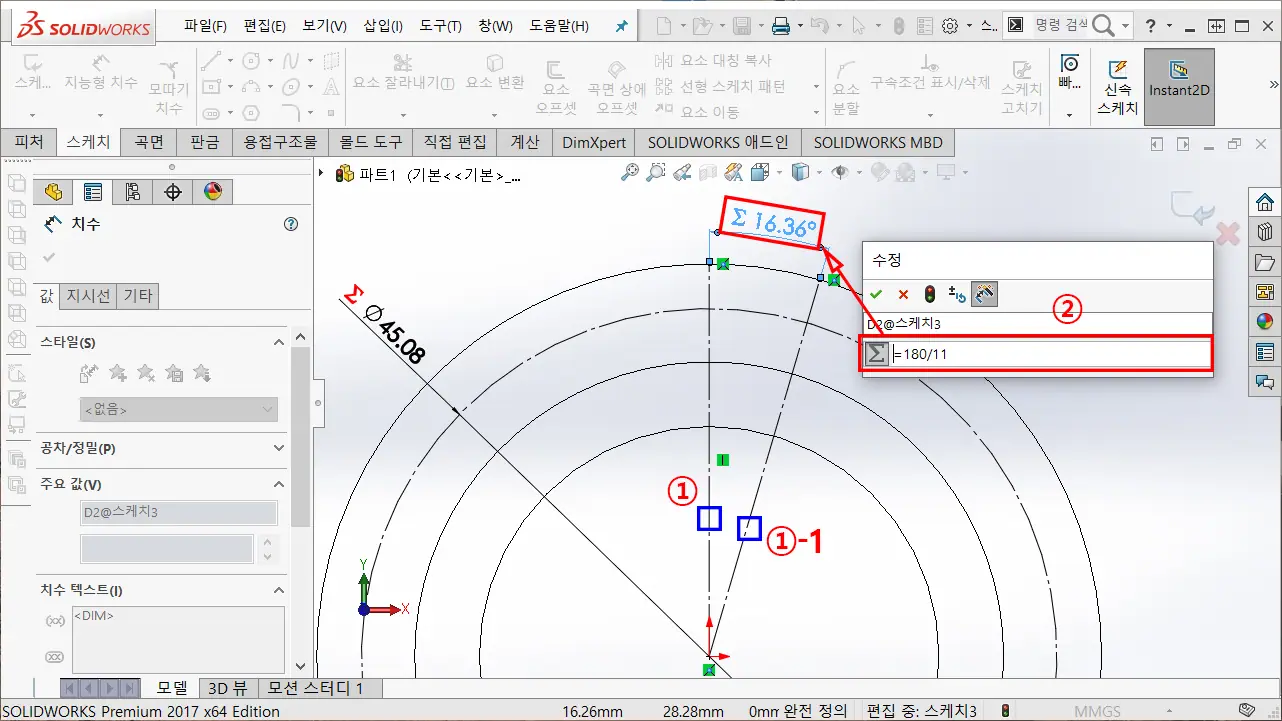Open the 삽입(I) menu
This screenshot has height=721, width=1282.
(383, 26)
